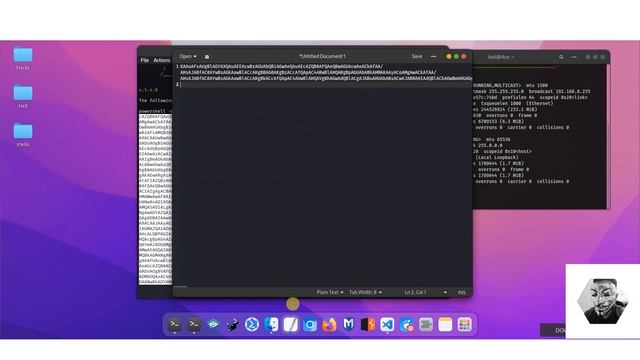Click new document icon beside Open
The height and width of the screenshot is (360, 640).
coord(207,57)
